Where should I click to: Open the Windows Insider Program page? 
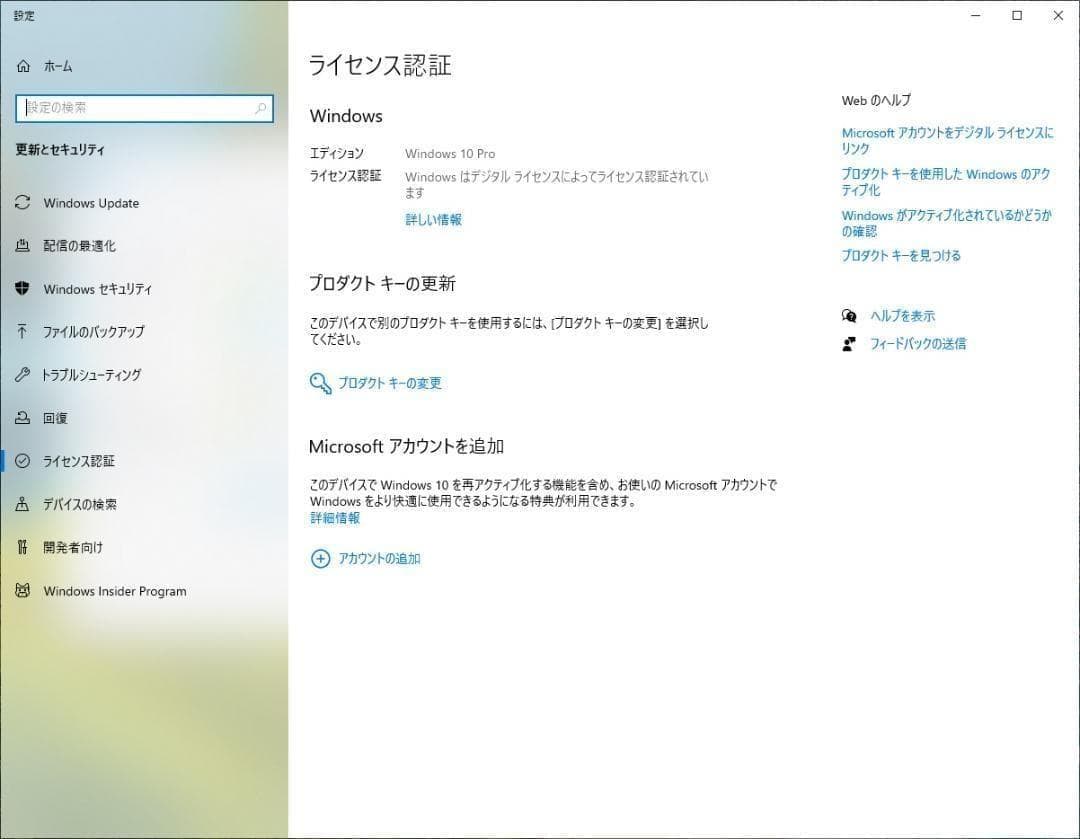[114, 591]
